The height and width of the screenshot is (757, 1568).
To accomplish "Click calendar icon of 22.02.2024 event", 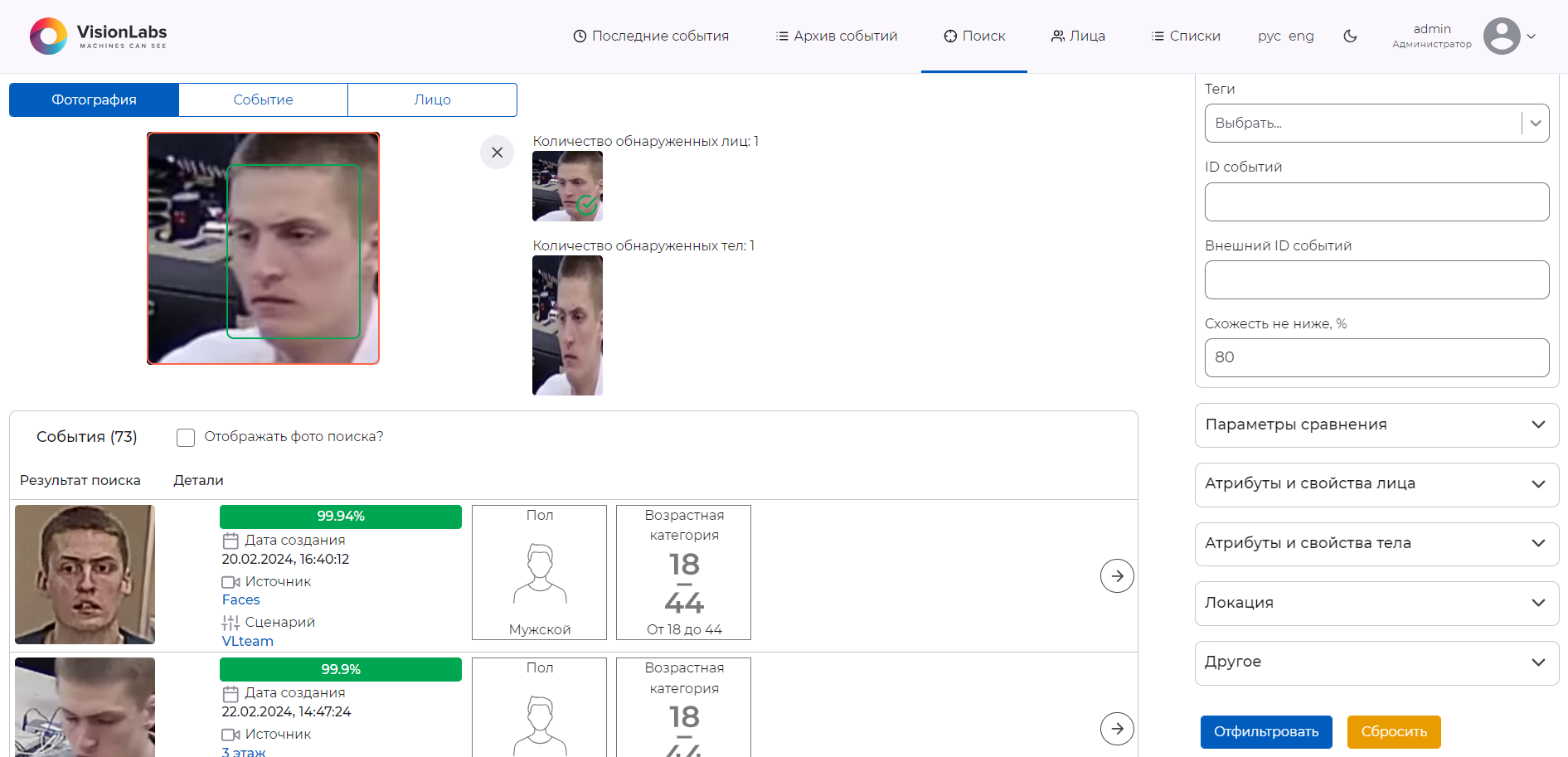I will click(231, 693).
